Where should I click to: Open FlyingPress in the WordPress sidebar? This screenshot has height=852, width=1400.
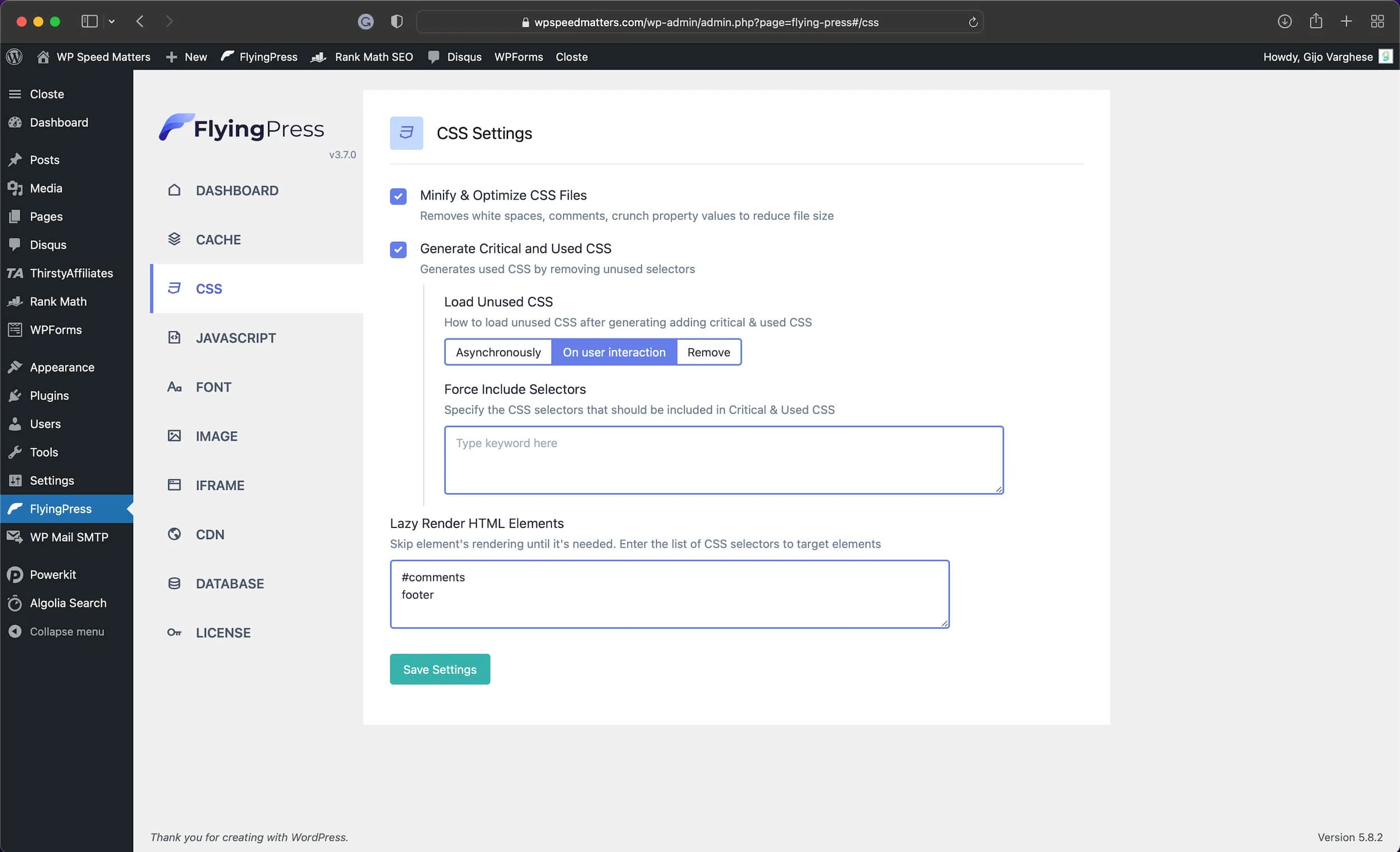point(67,509)
